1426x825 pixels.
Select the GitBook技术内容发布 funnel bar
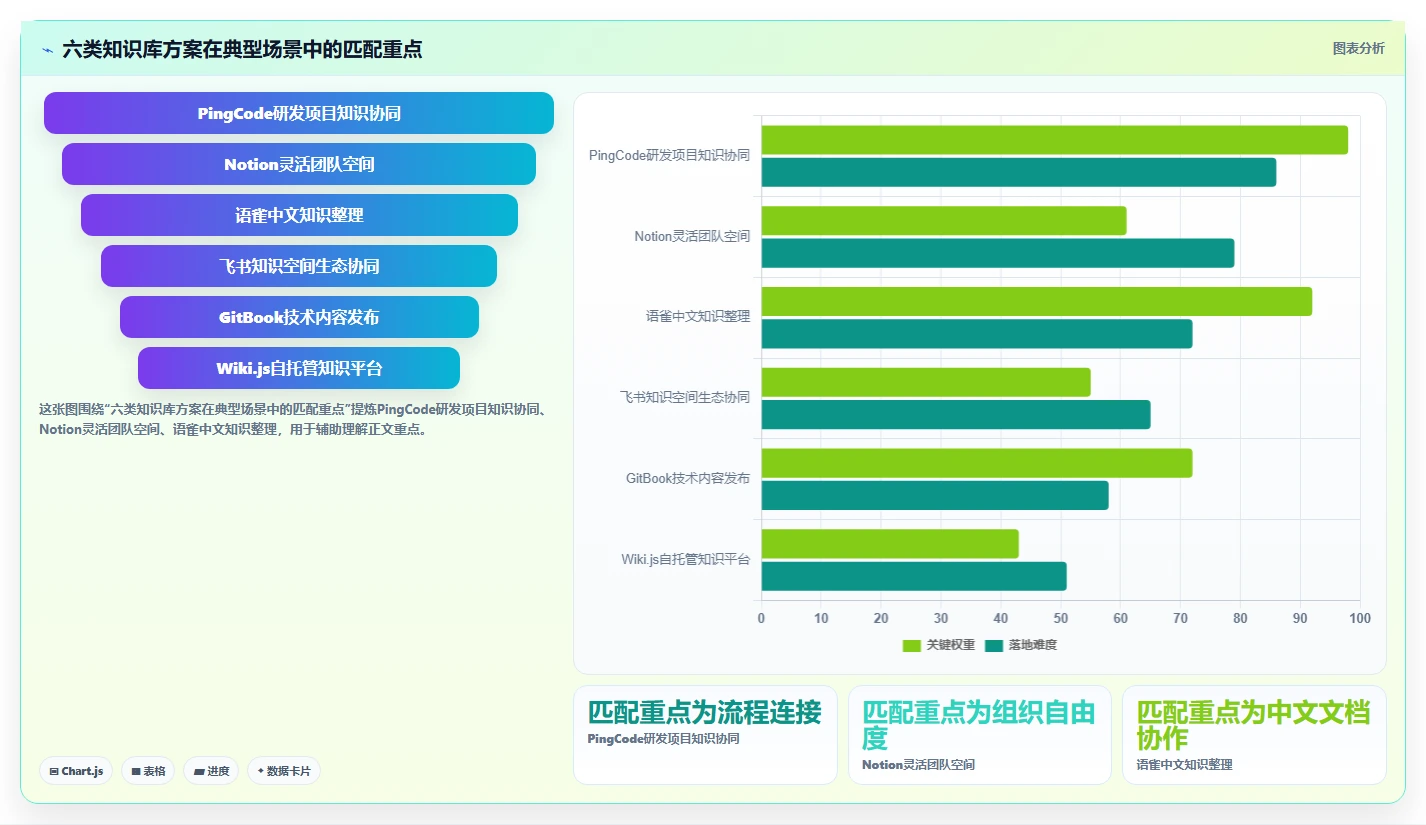(x=299, y=317)
